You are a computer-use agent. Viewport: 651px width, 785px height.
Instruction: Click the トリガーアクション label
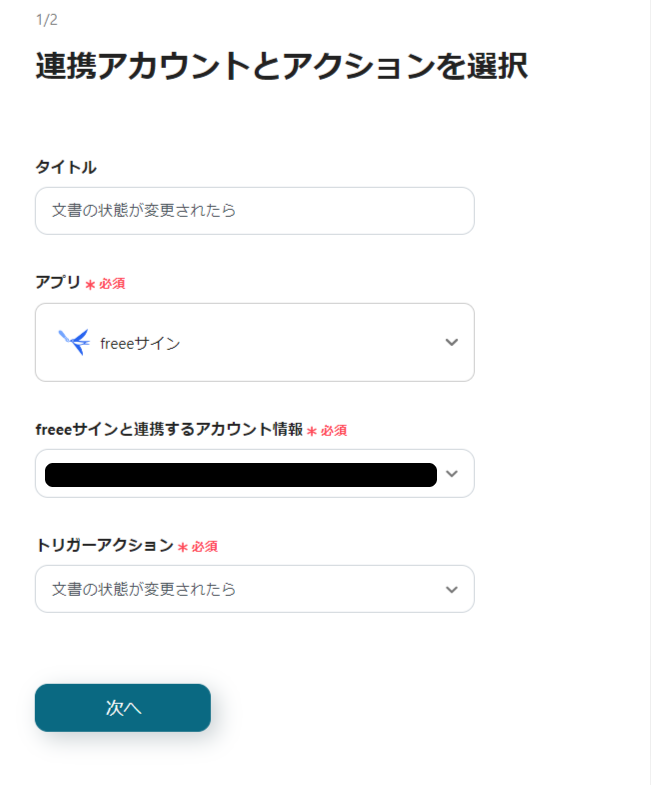coord(104,546)
